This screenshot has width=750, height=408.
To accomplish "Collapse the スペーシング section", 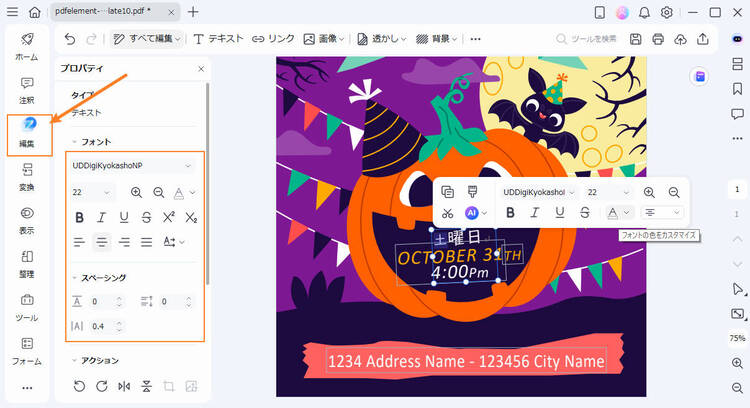I will [75, 277].
